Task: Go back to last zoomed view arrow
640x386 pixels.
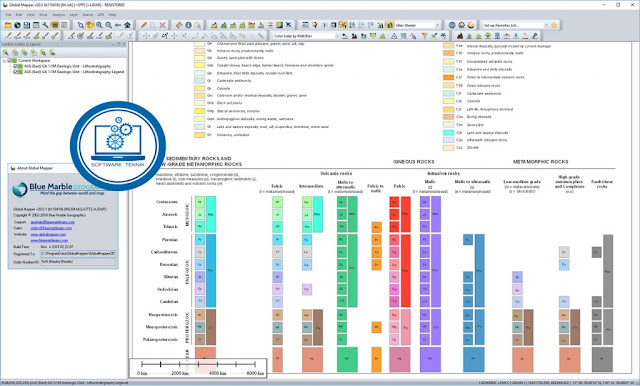Action: (118, 25)
